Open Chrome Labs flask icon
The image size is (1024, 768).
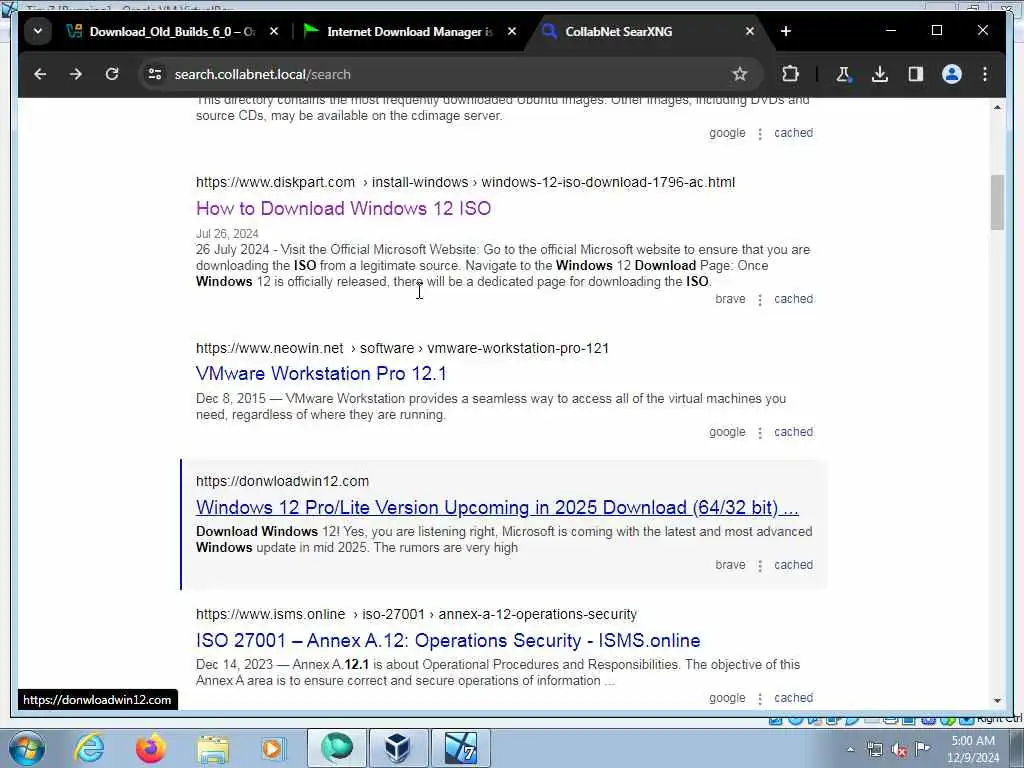[843, 74]
